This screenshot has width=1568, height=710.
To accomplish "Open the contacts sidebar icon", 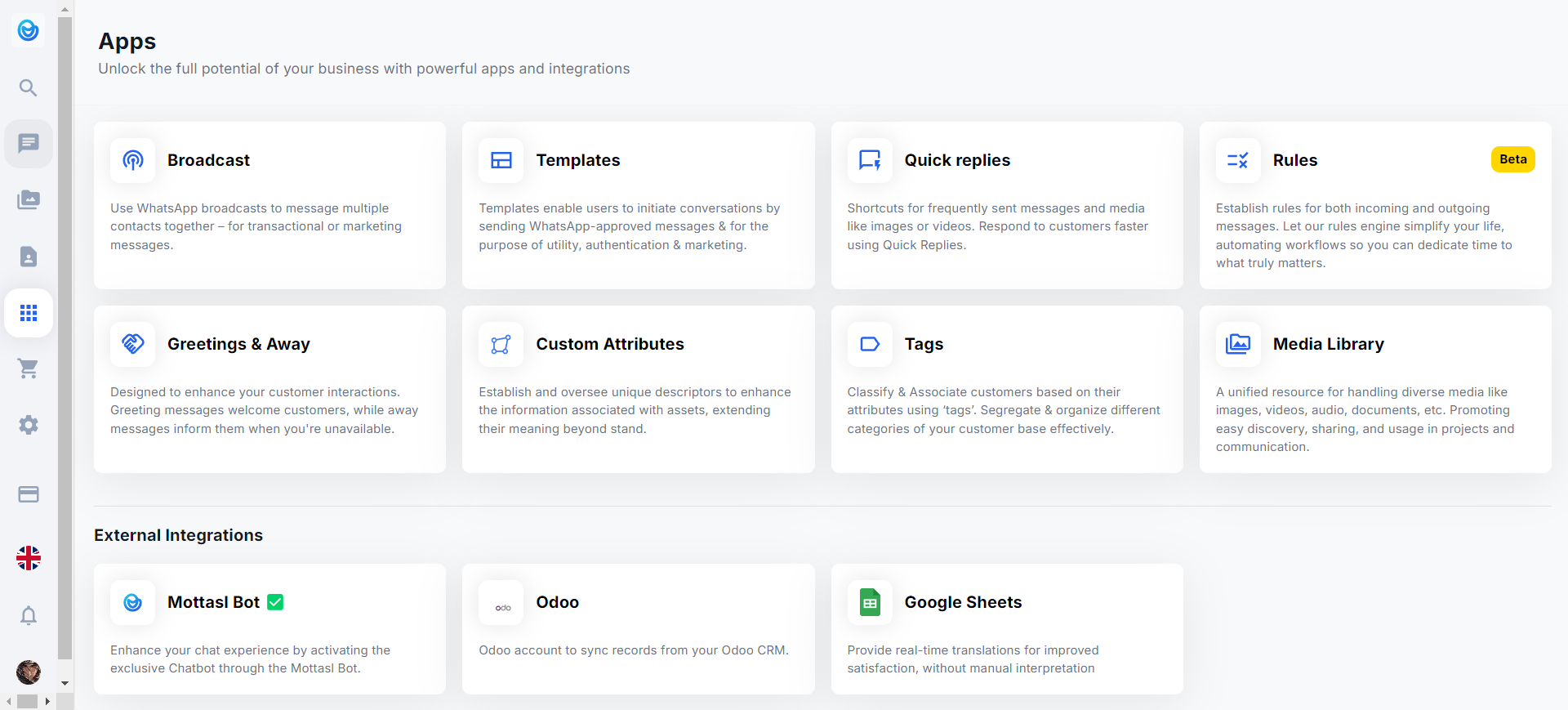I will tap(29, 257).
